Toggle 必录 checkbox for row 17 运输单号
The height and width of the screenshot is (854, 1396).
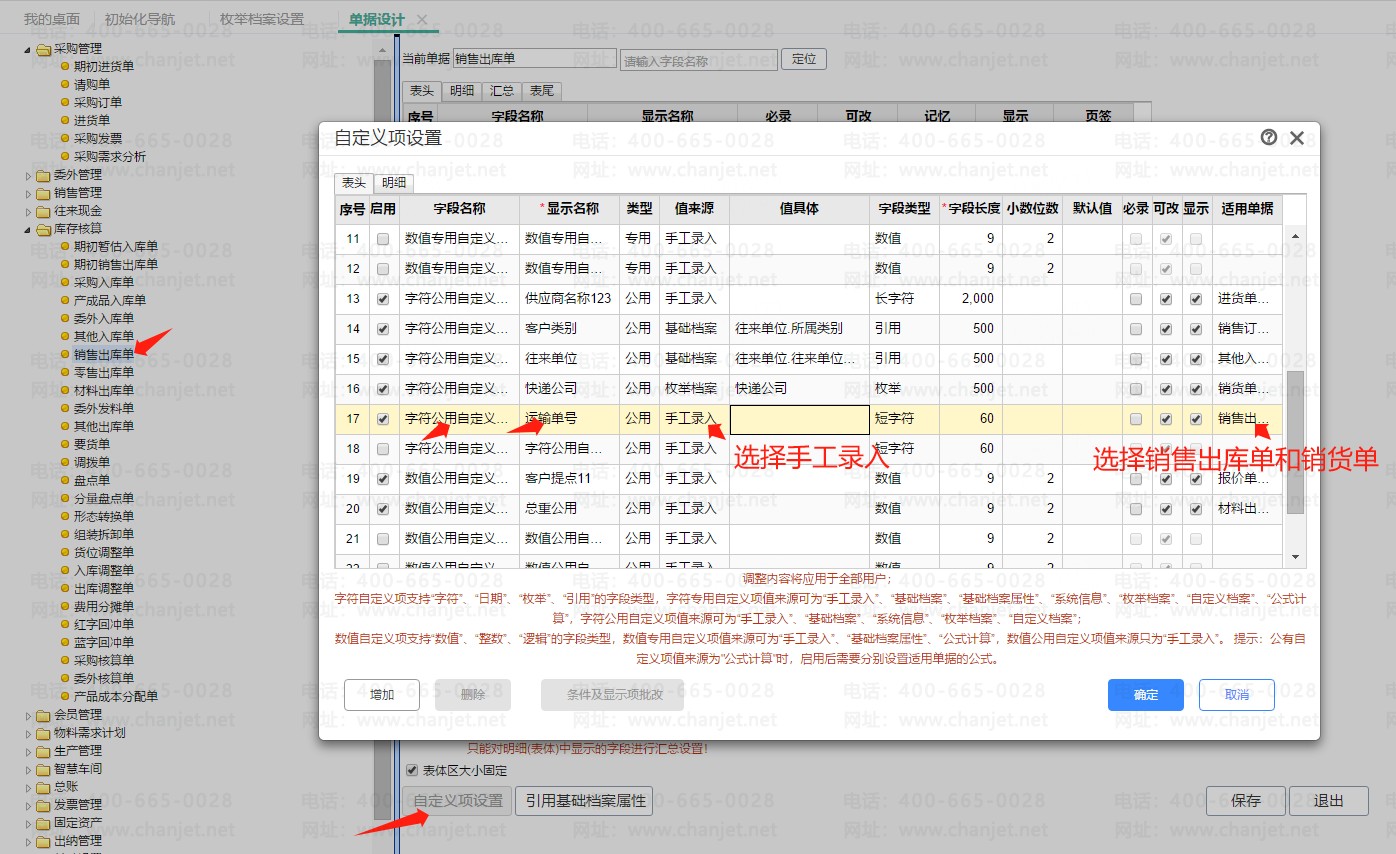click(1136, 419)
